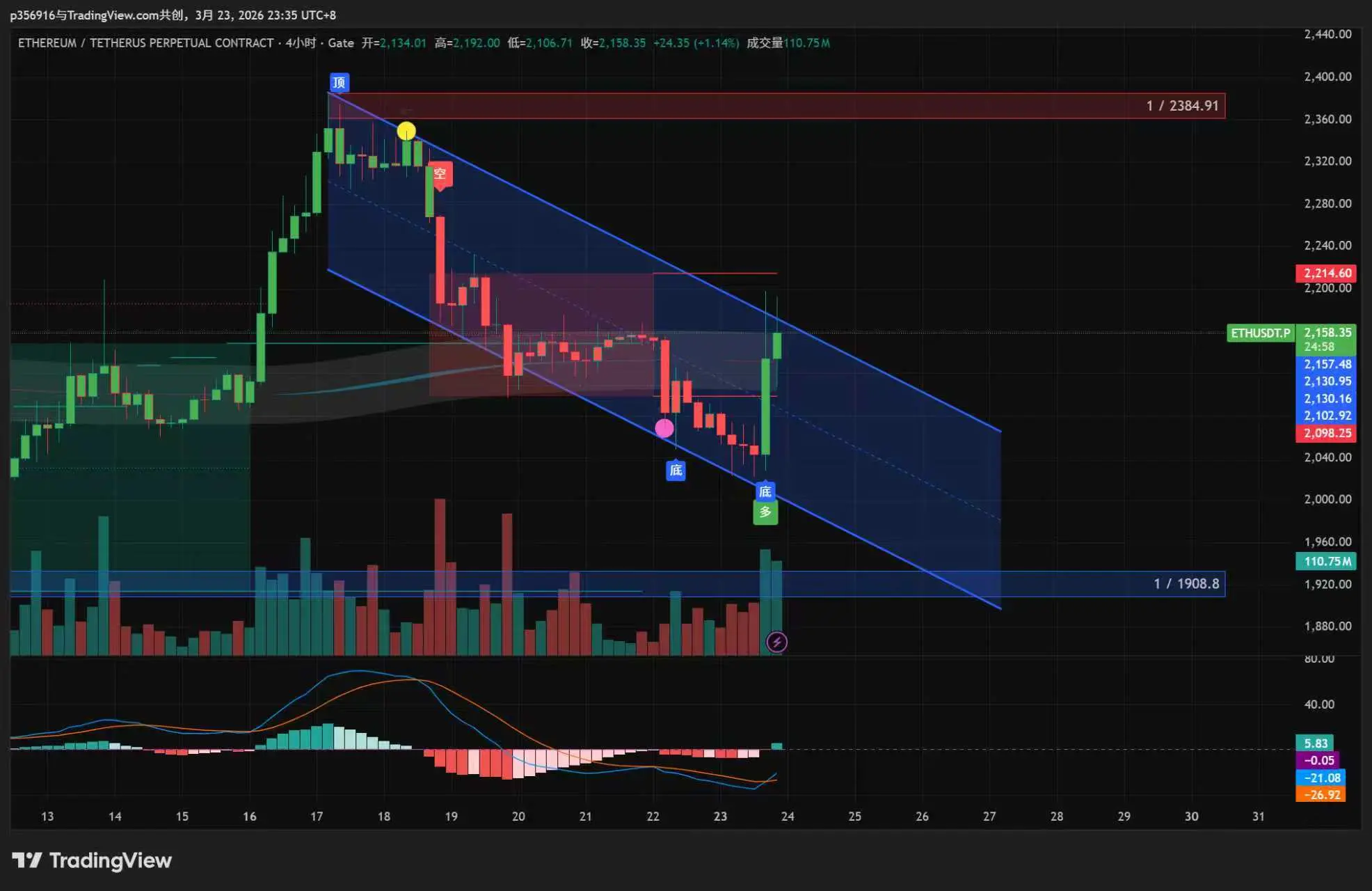Click the blue 顶 top marker label
This screenshot has height=891, width=1372.
339,83
